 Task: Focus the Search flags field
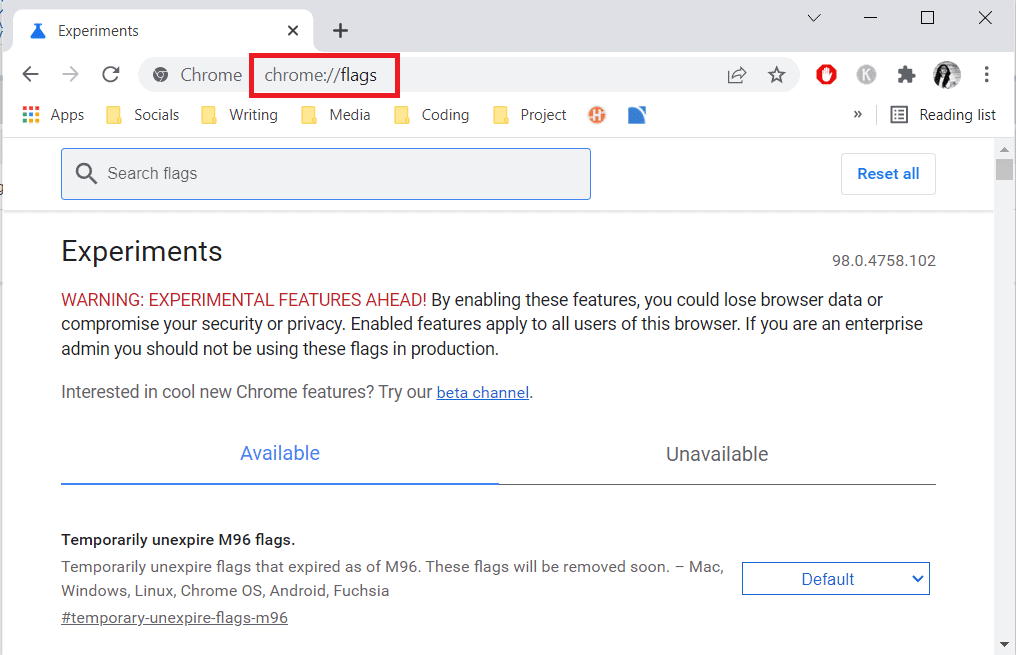(x=326, y=174)
